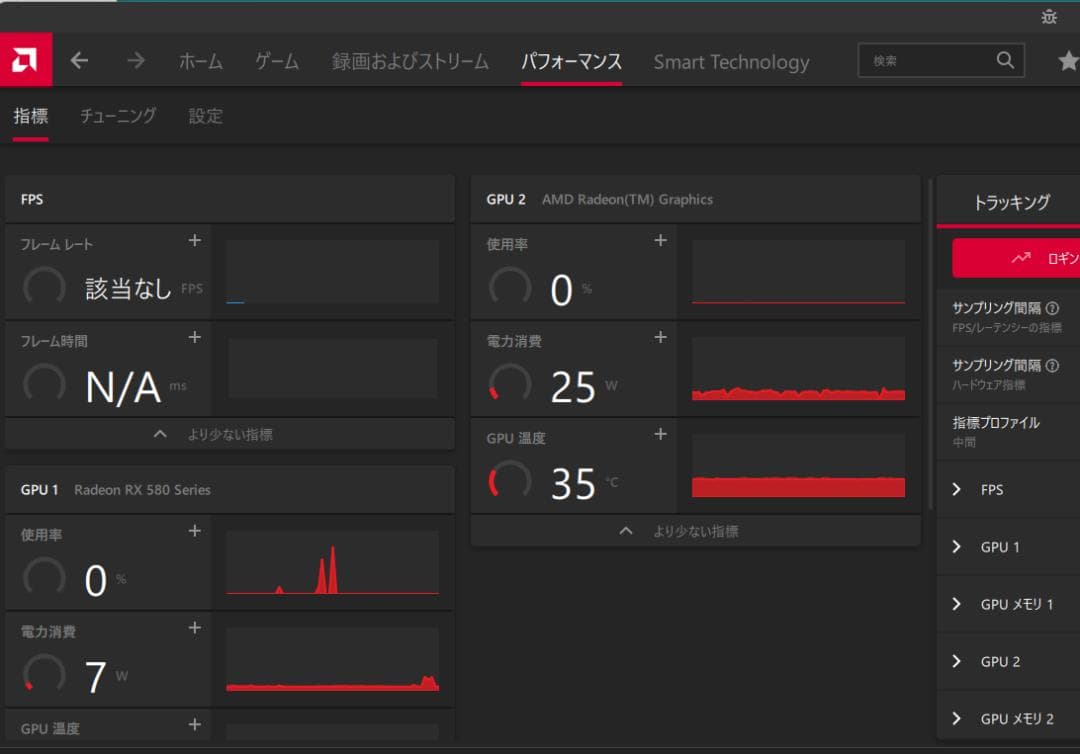The image size is (1080, 754).
Task: Click the search magnifier icon
Action: click(1005, 60)
